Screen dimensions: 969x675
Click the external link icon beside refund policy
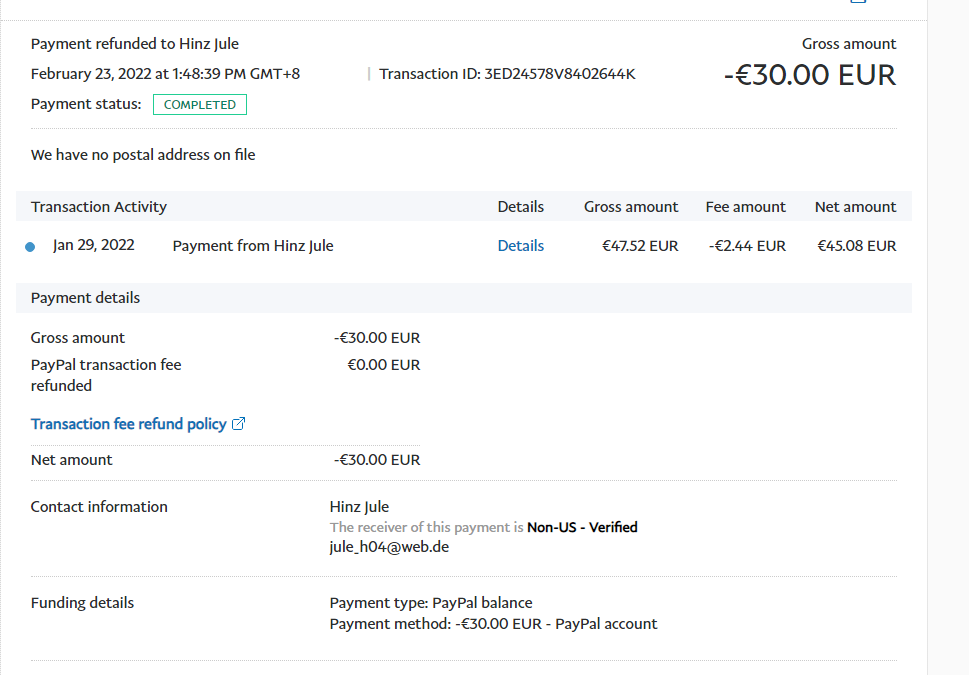239,424
